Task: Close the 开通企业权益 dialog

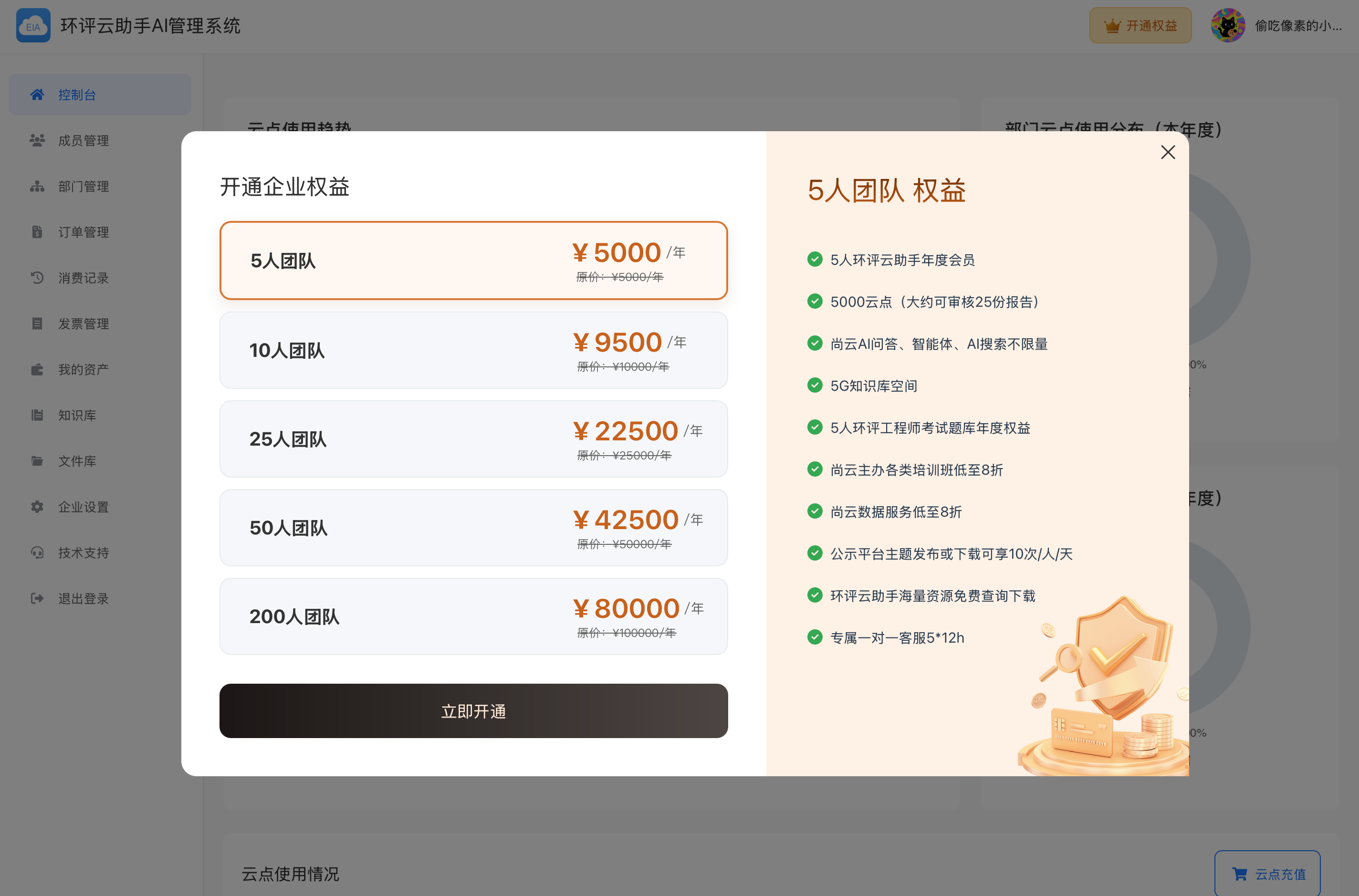Action: [1168, 152]
